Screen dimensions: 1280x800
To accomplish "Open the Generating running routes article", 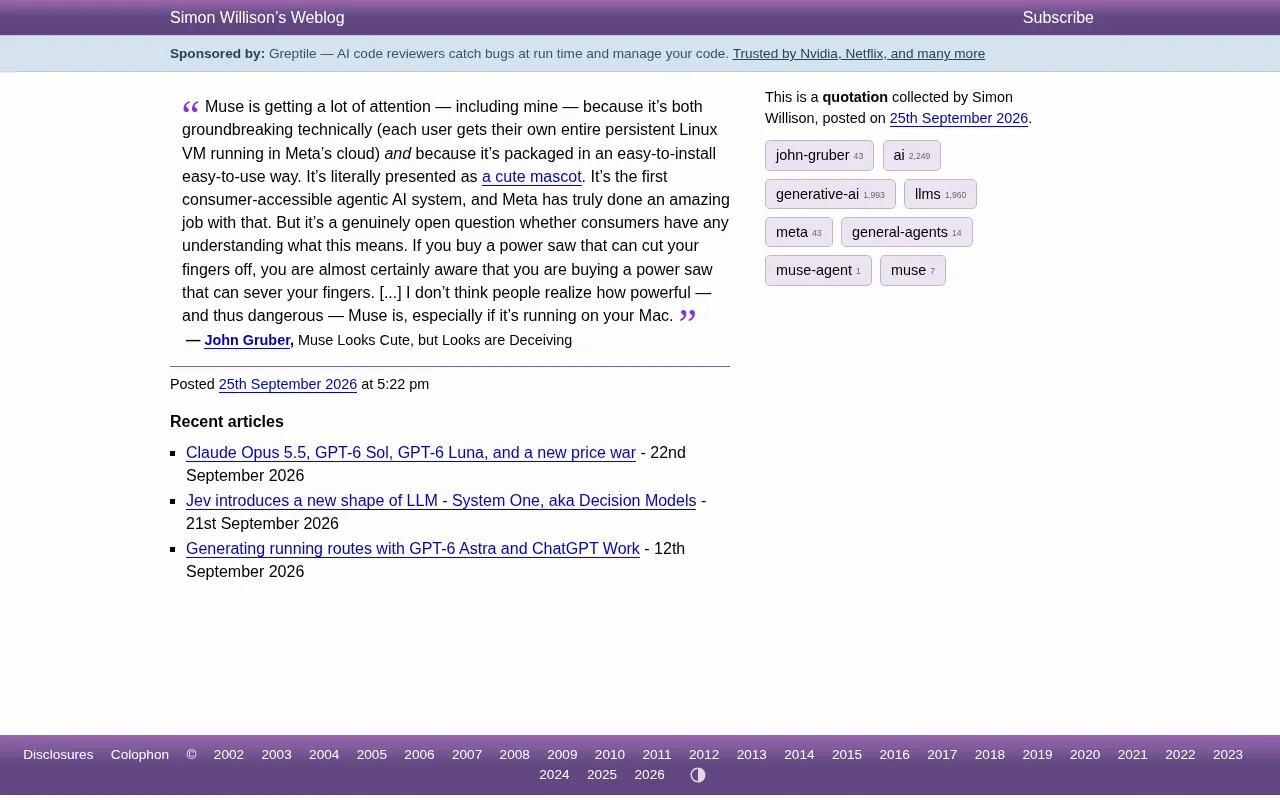I will click(x=413, y=549).
